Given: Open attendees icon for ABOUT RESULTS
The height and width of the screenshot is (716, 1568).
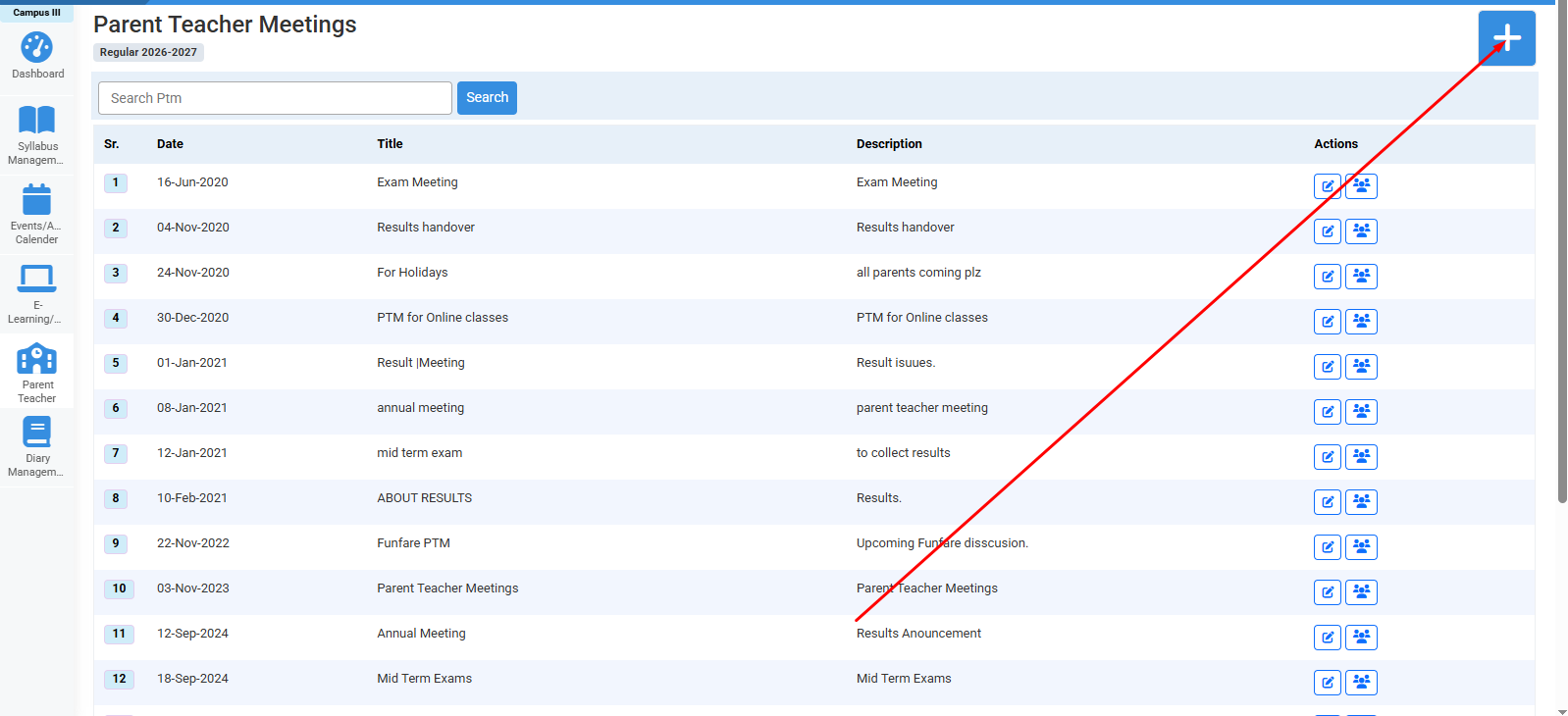Looking at the screenshot, I should tap(1361, 502).
